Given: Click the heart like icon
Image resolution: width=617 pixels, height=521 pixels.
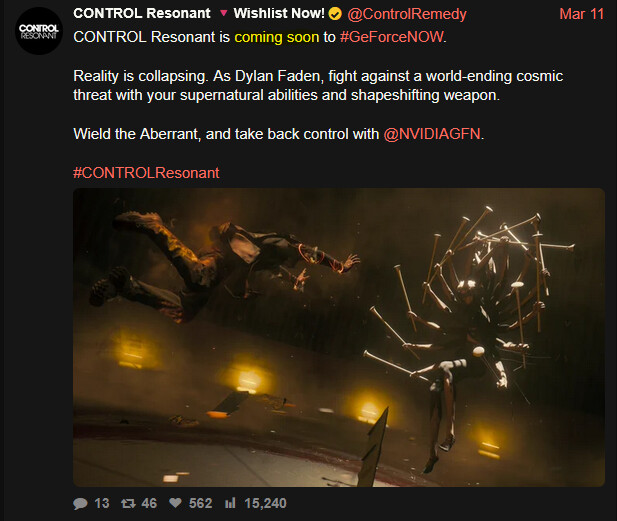Looking at the screenshot, I should (x=175, y=503).
